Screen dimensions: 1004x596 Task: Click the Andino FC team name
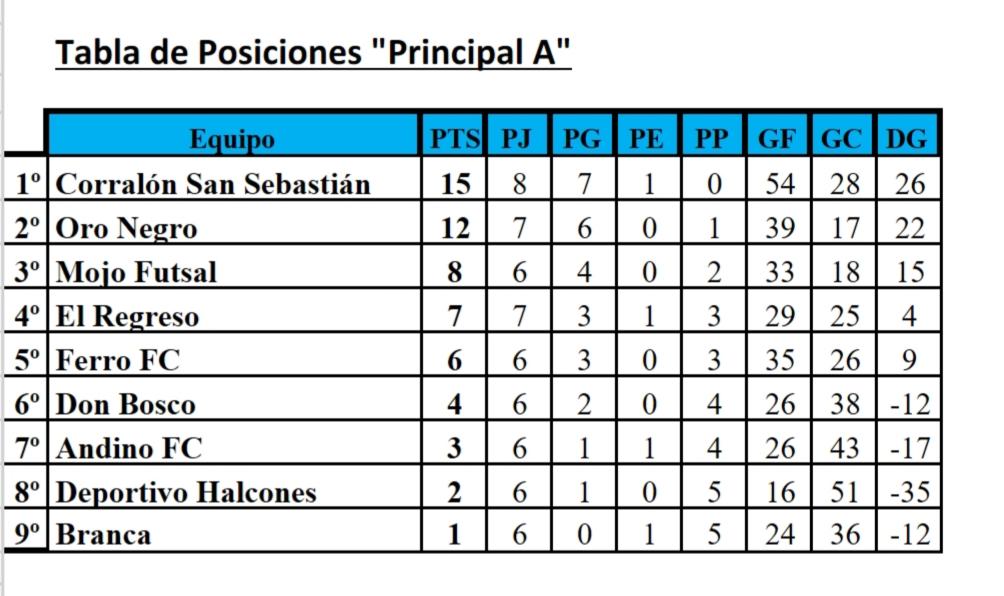[x=129, y=448]
